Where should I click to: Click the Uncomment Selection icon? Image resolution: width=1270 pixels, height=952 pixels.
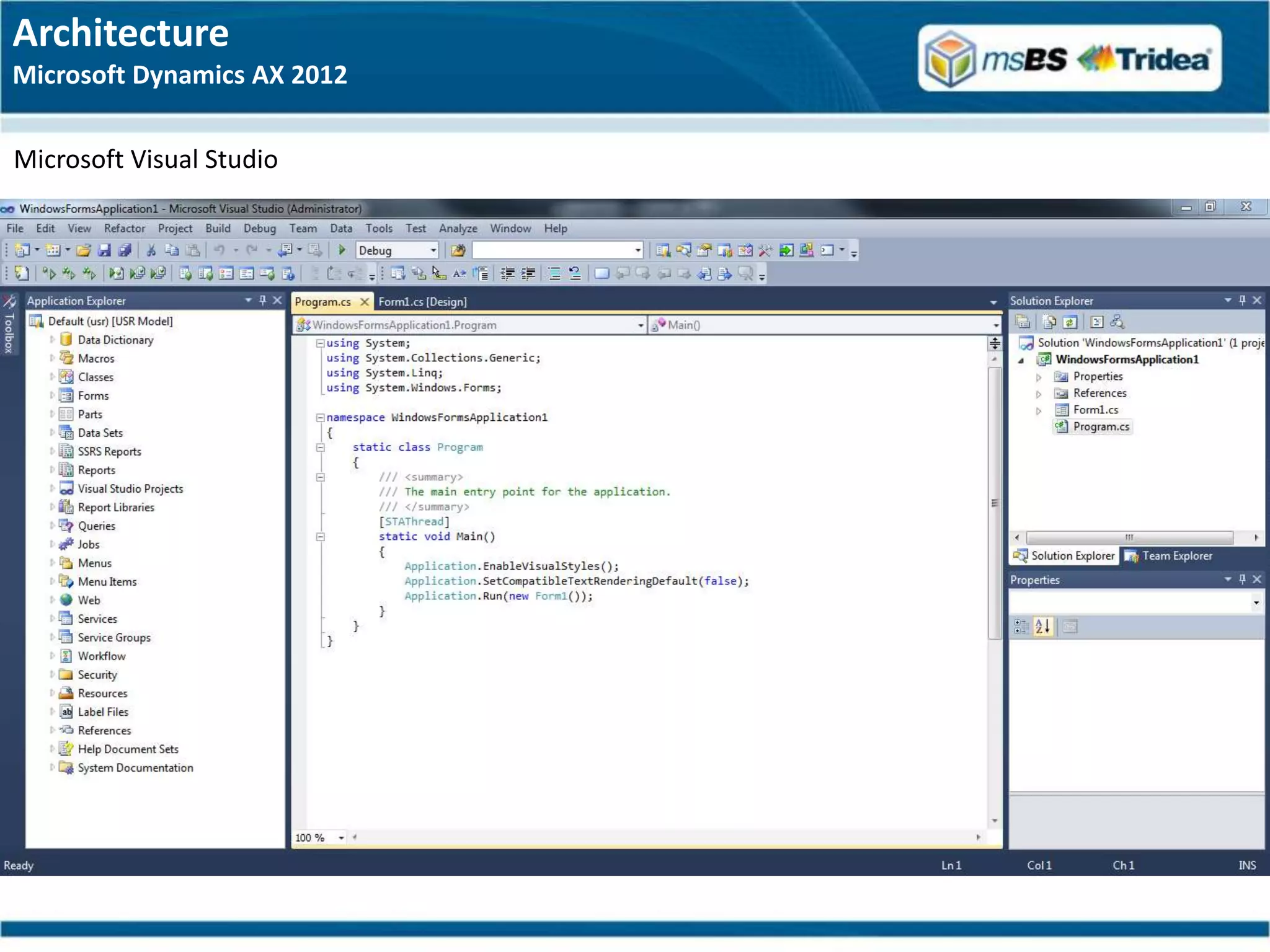tap(575, 273)
